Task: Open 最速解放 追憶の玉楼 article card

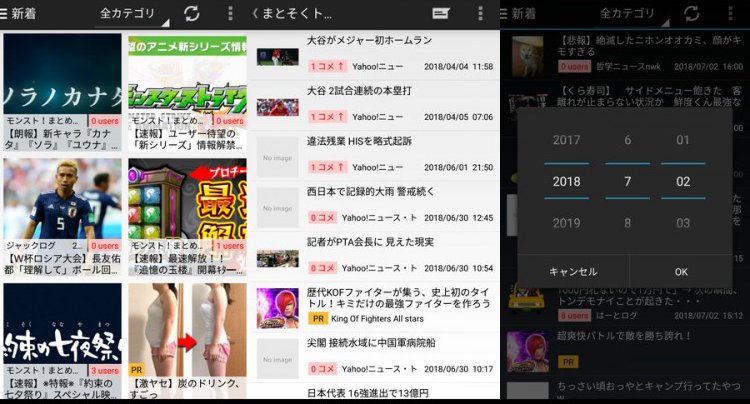Action: (x=188, y=217)
